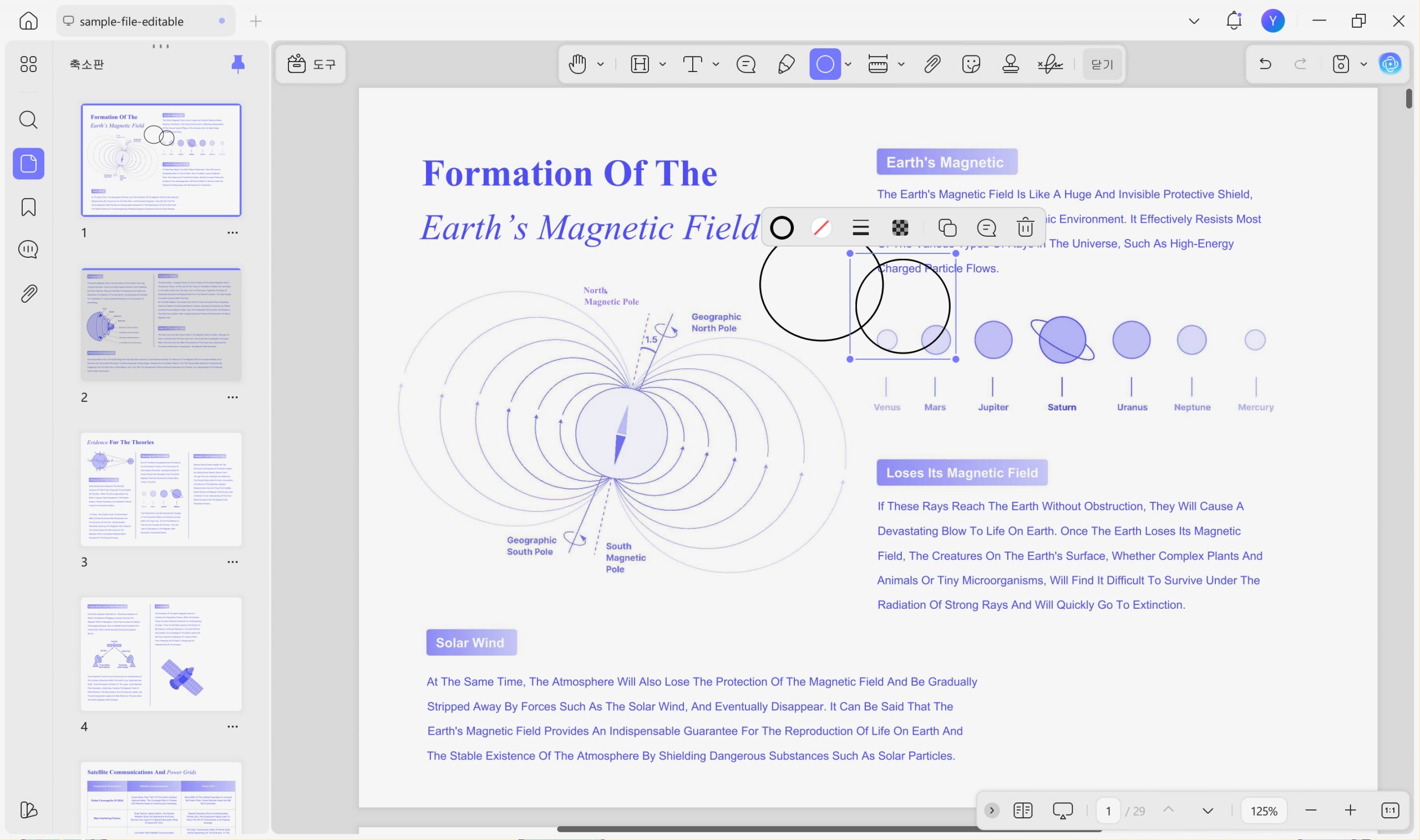1420x840 pixels.
Task: Click the 닫기 close button
Action: [1102, 64]
